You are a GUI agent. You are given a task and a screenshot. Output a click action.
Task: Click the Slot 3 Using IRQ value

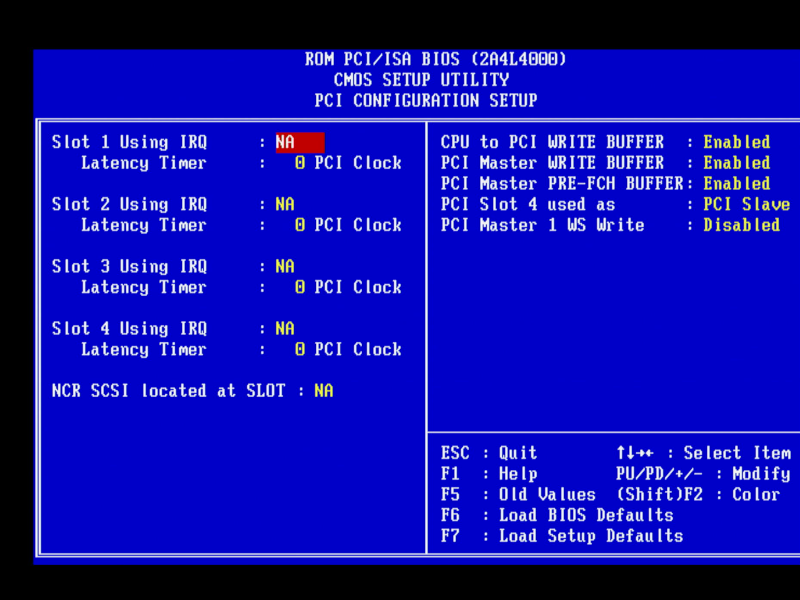click(x=285, y=266)
